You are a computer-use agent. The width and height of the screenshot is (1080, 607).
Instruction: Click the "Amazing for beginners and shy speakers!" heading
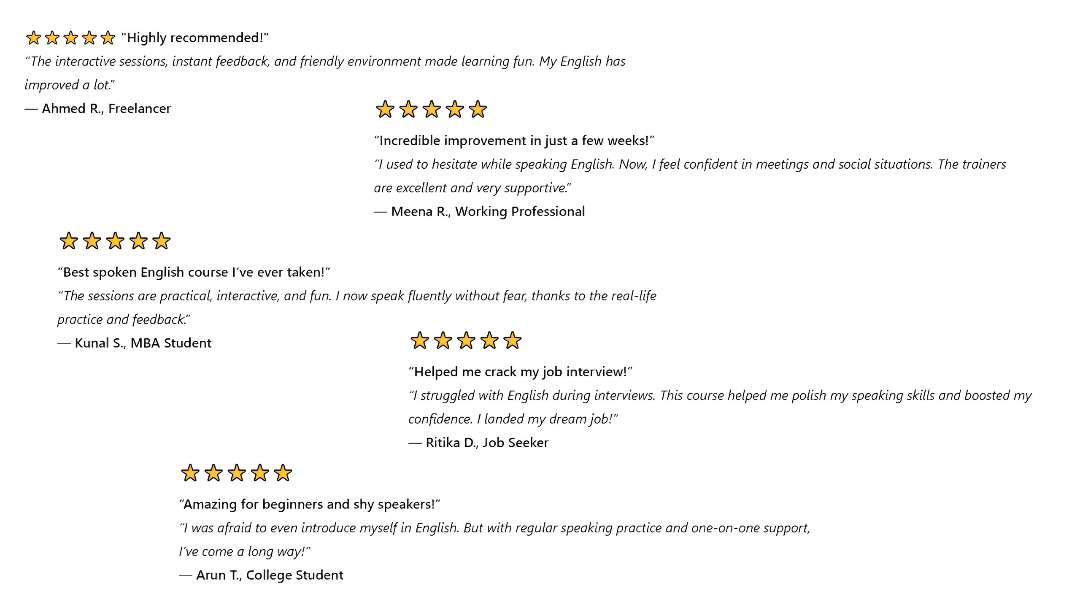[x=309, y=504]
